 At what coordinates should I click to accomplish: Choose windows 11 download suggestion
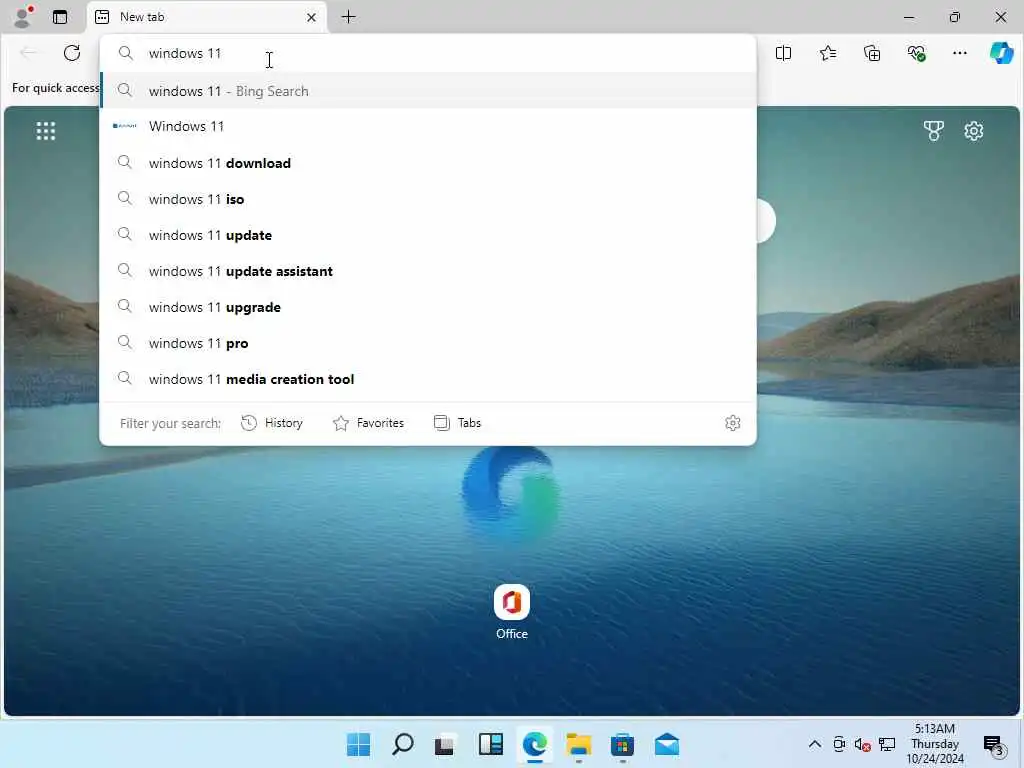428,163
